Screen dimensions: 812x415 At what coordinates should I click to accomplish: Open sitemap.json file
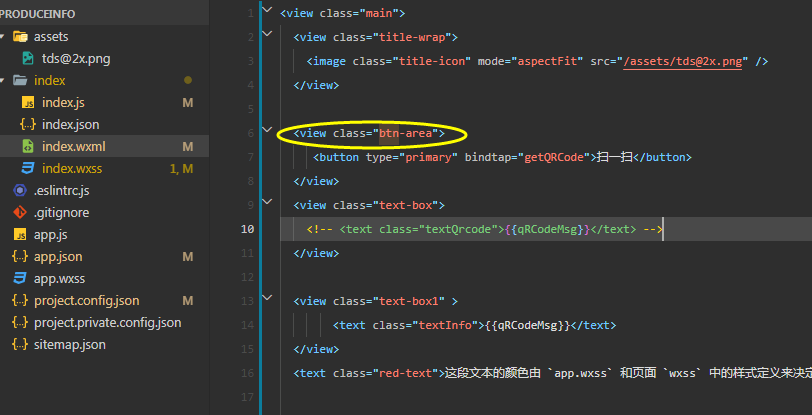[70, 345]
